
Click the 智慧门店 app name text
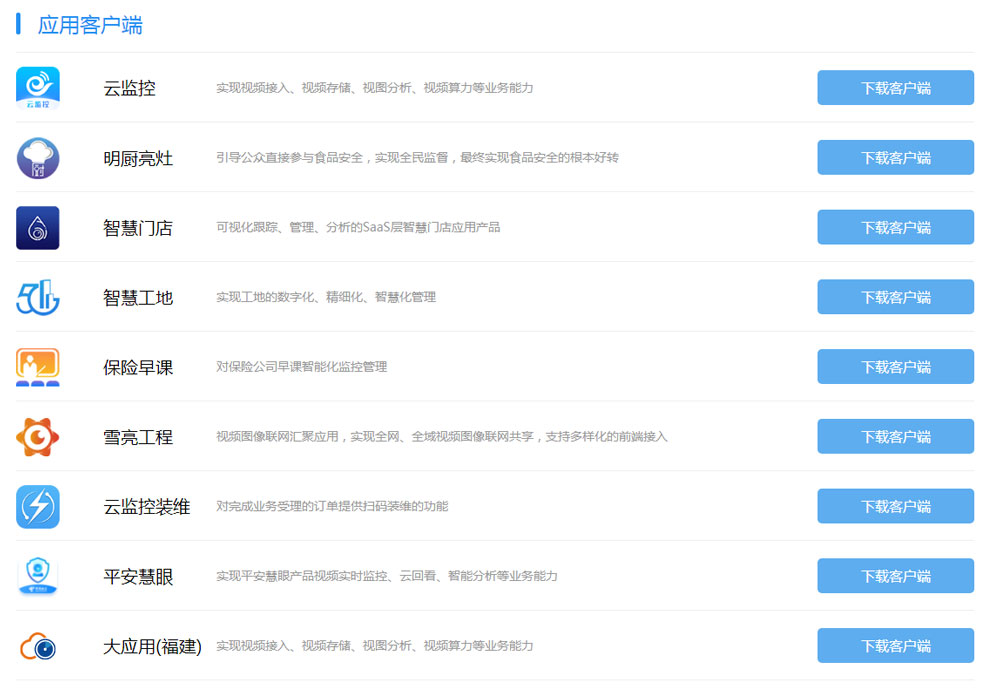tap(138, 228)
